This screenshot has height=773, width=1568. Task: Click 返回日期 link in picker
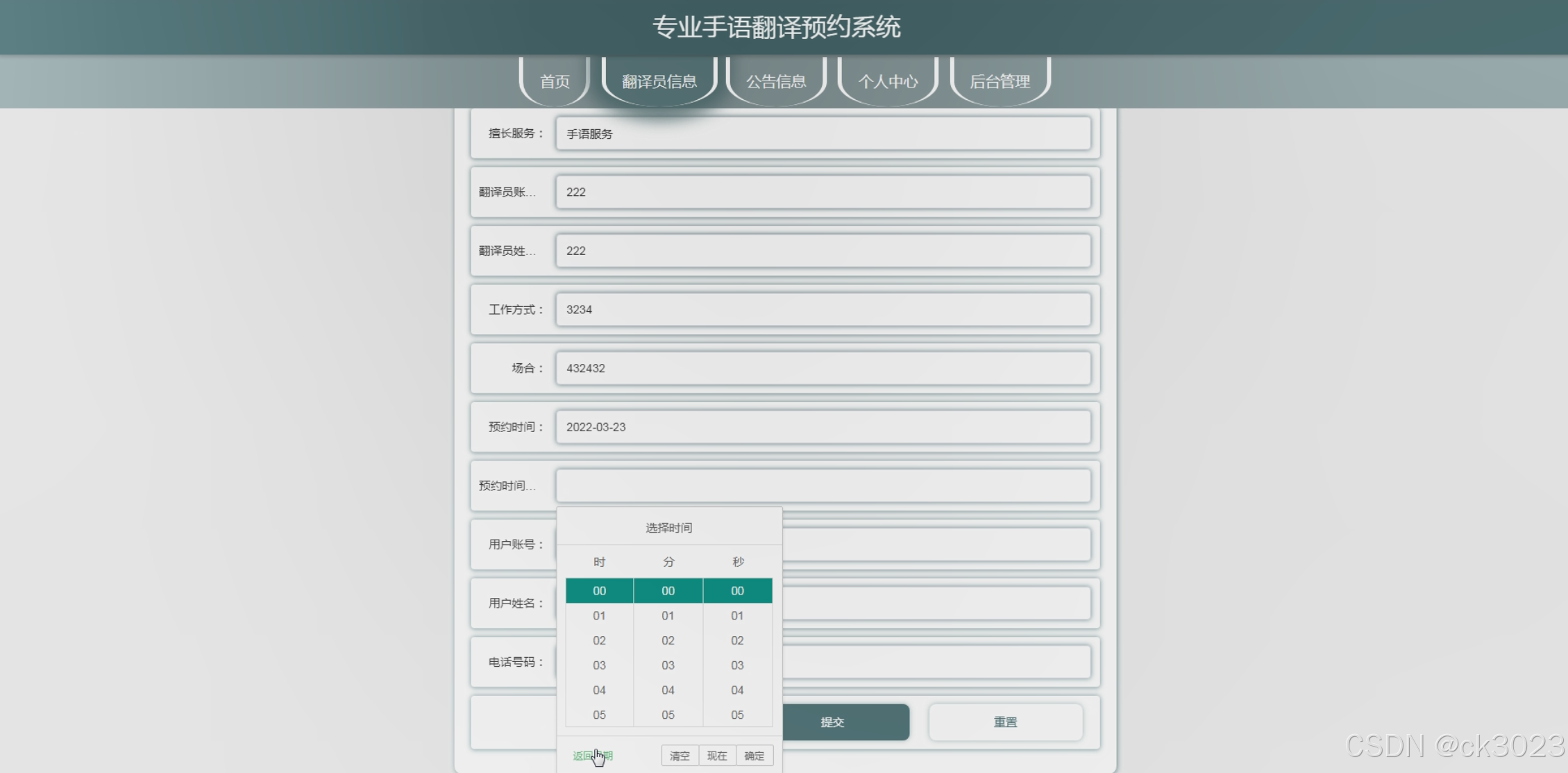tap(592, 756)
